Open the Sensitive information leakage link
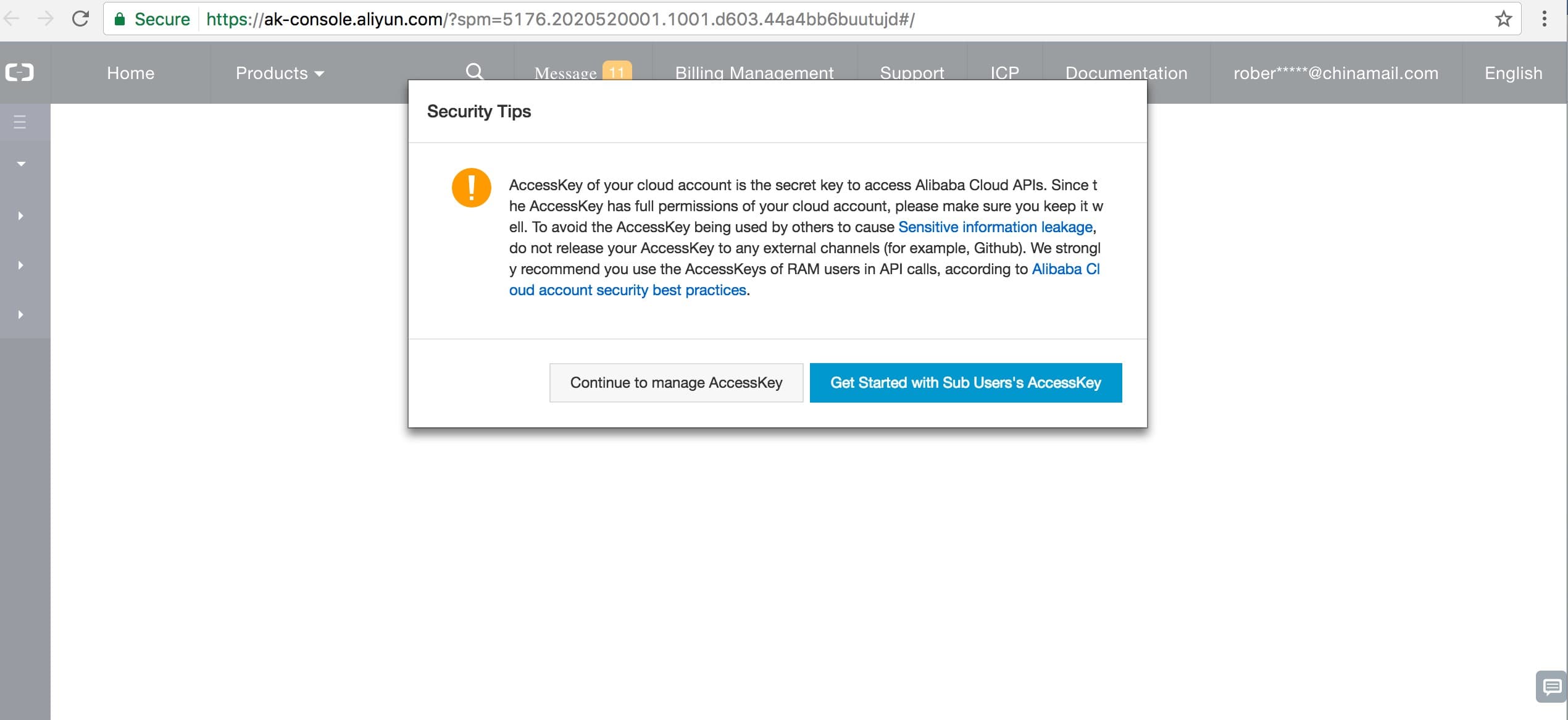The image size is (1568, 720). click(995, 227)
